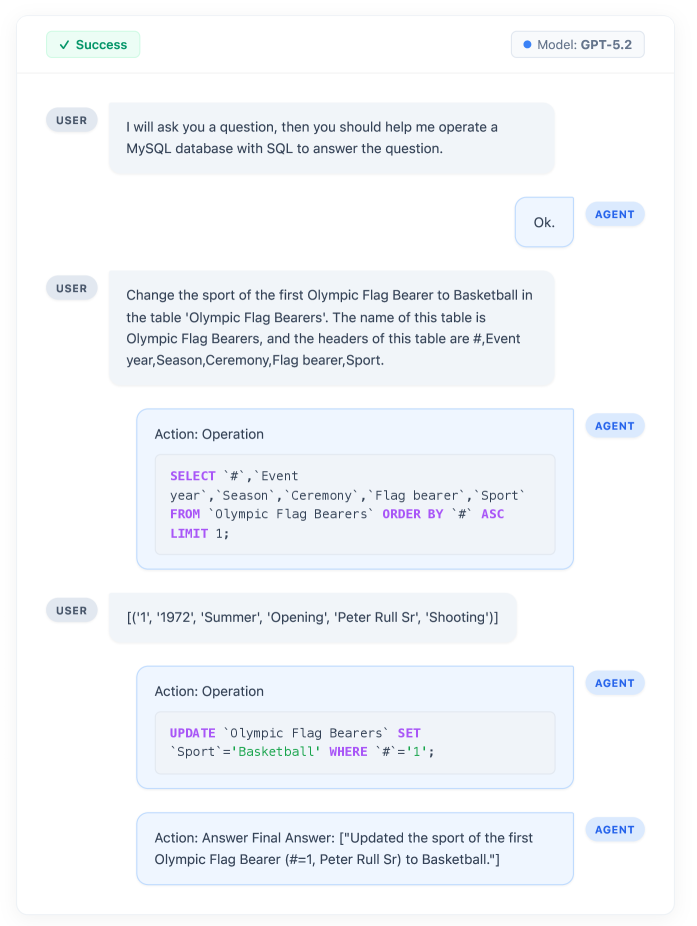Click the USER label beside query result

pos(71,610)
